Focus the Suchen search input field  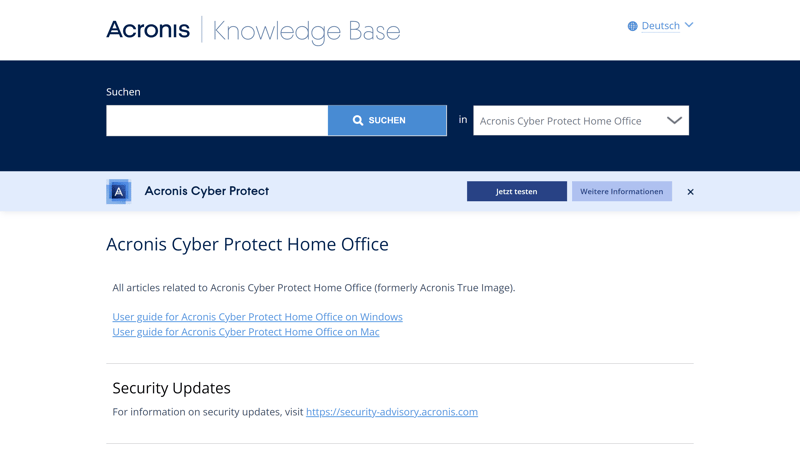pos(217,120)
